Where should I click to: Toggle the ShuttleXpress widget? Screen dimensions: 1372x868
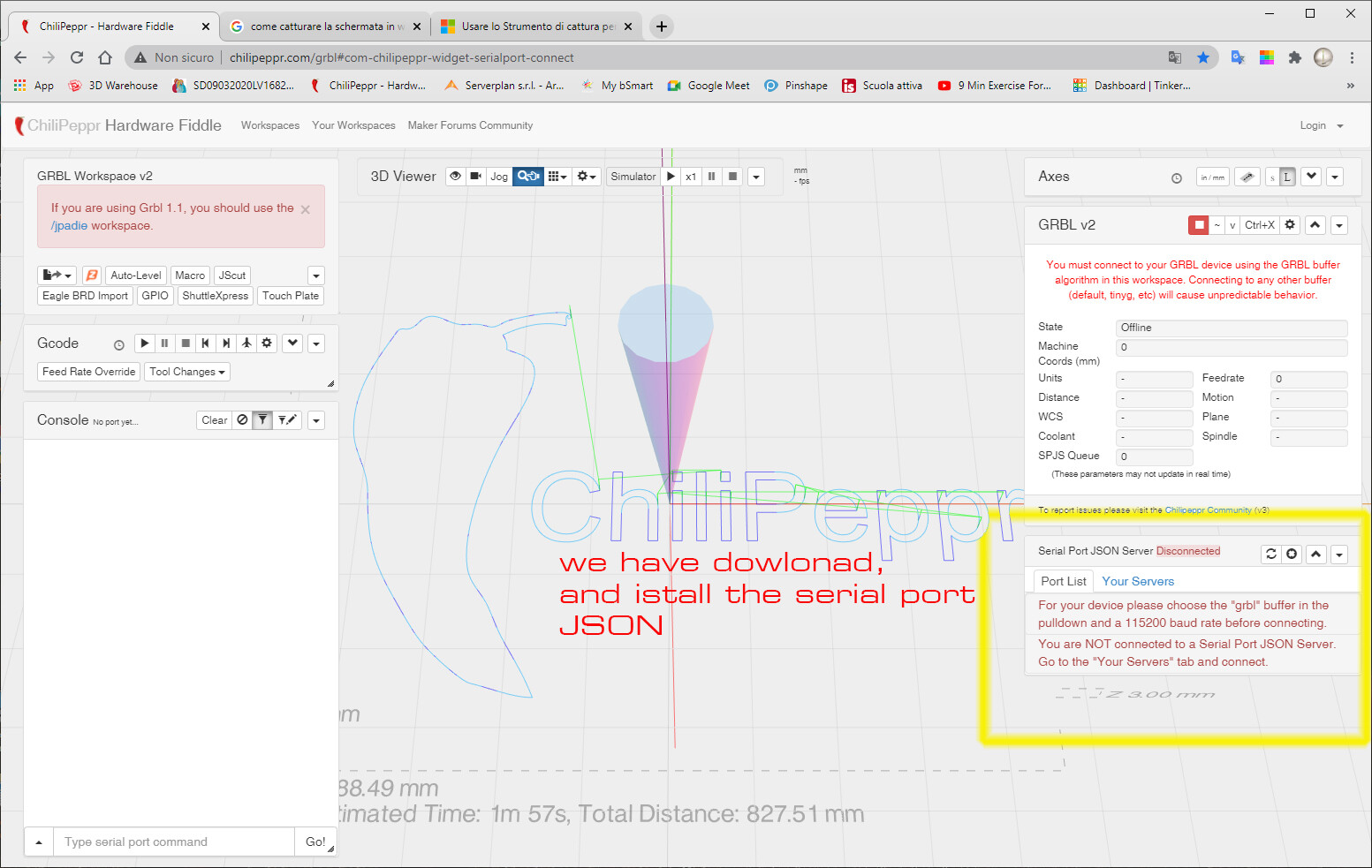tap(216, 296)
